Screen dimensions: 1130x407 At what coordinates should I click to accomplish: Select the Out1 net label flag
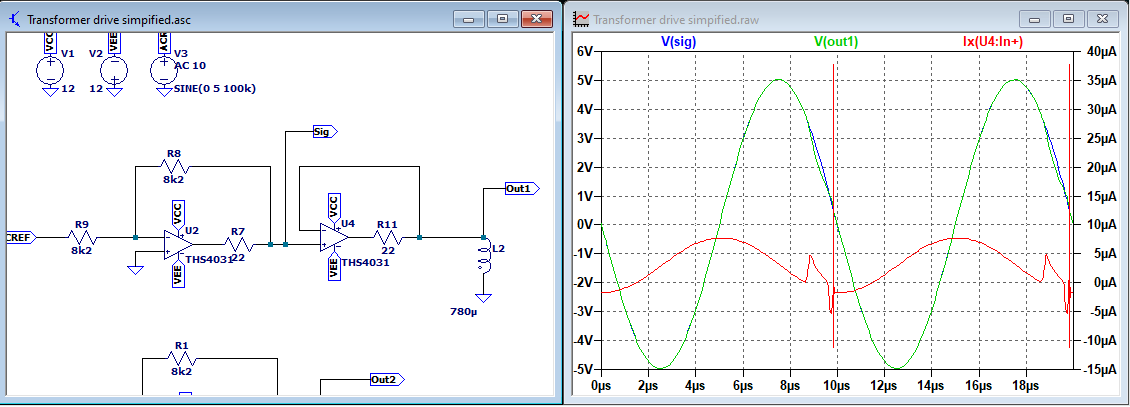pyautogui.click(x=521, y=188)
